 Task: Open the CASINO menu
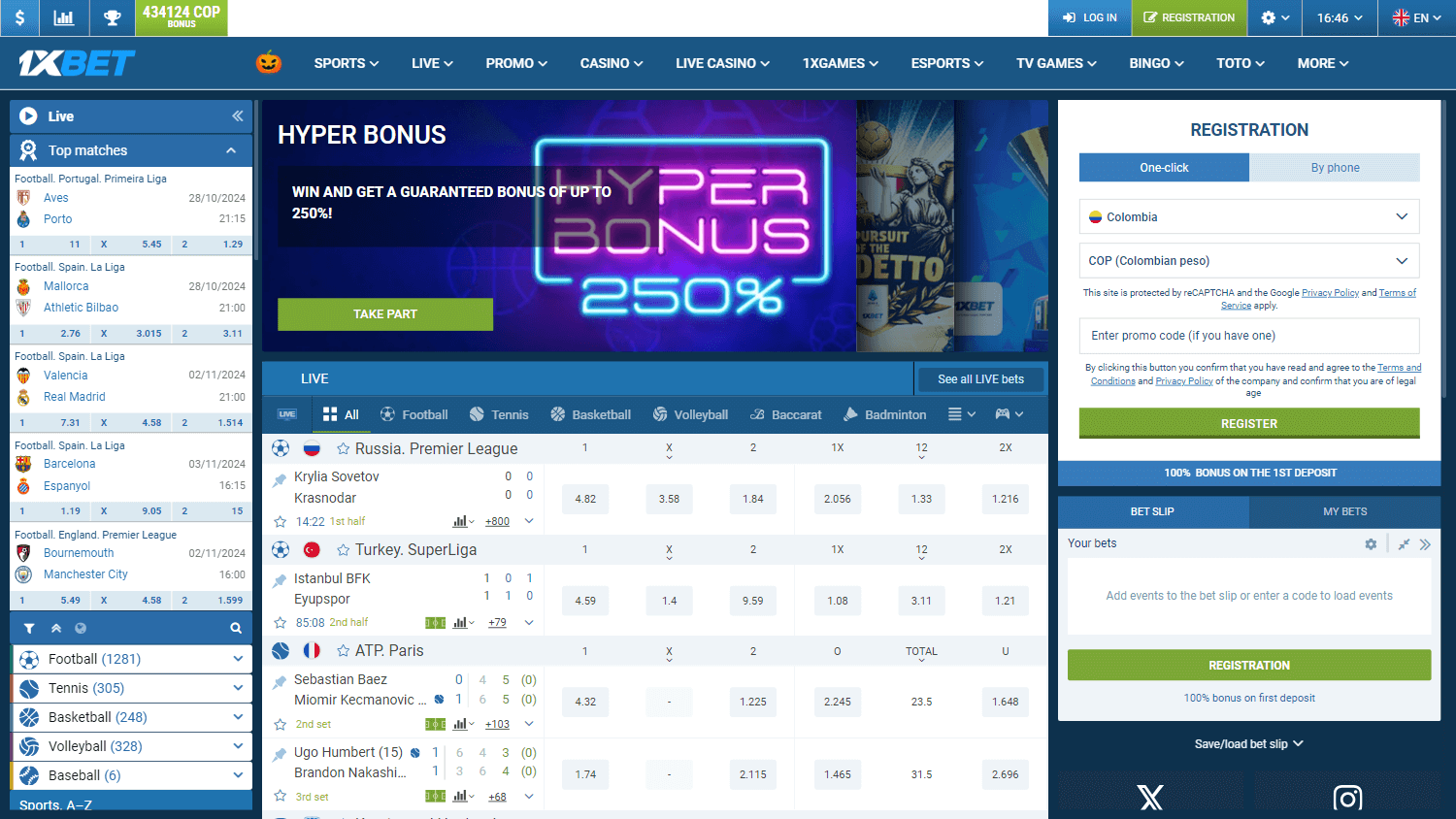point(612,63)
